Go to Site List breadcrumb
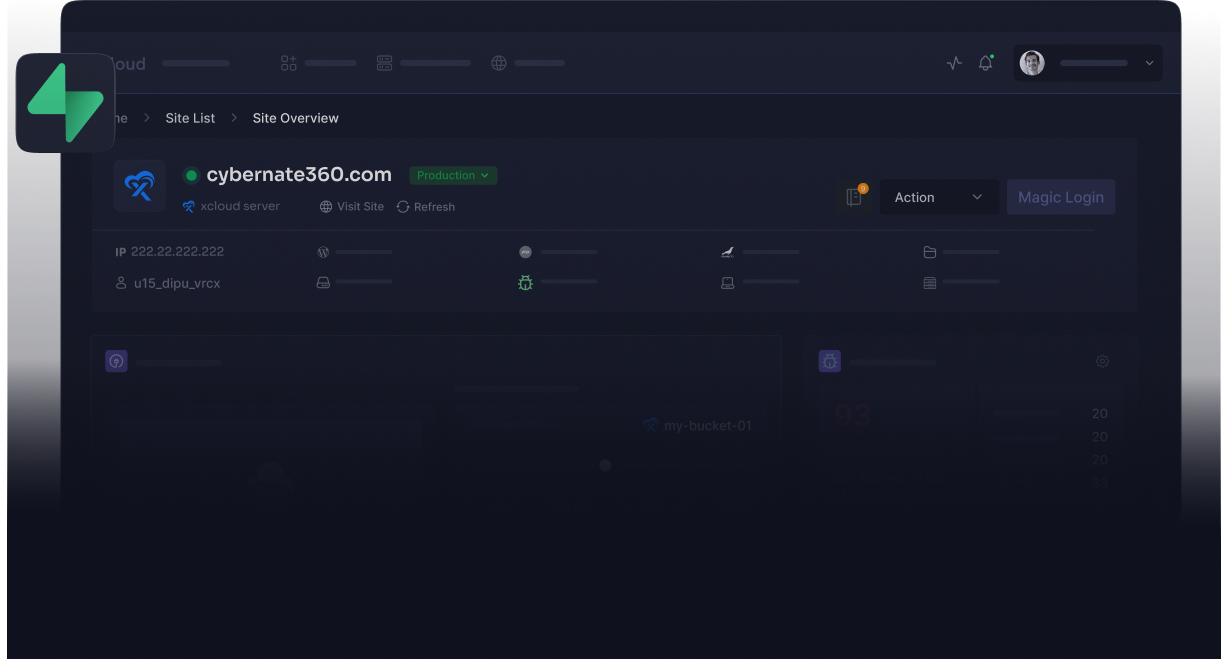This screenshot has height=659, width=1222. 190,118
